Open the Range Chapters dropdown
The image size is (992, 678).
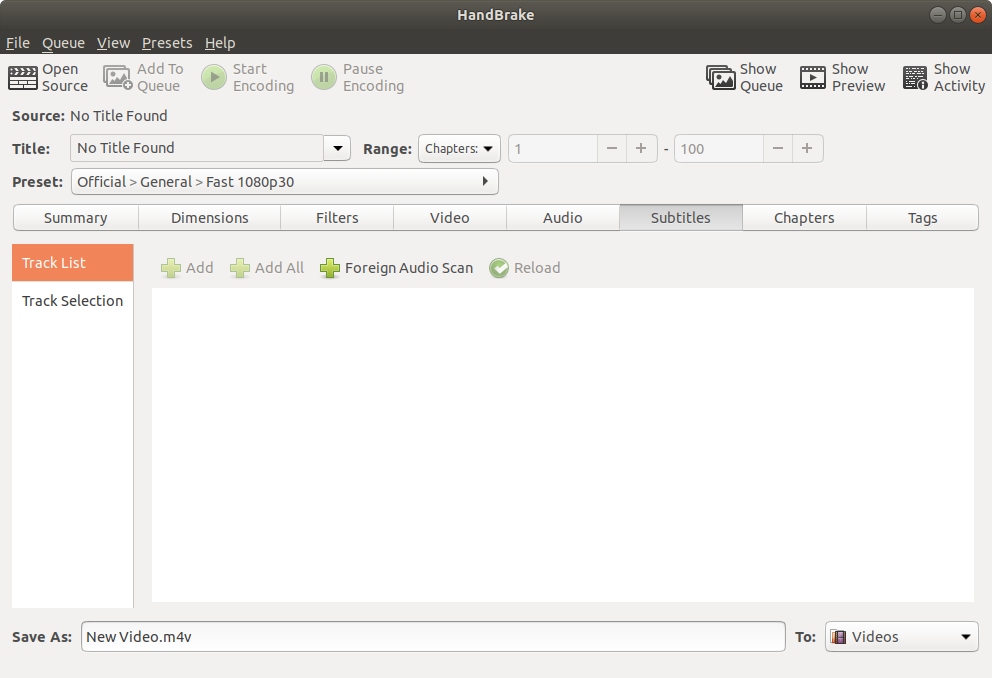(459, 149)
